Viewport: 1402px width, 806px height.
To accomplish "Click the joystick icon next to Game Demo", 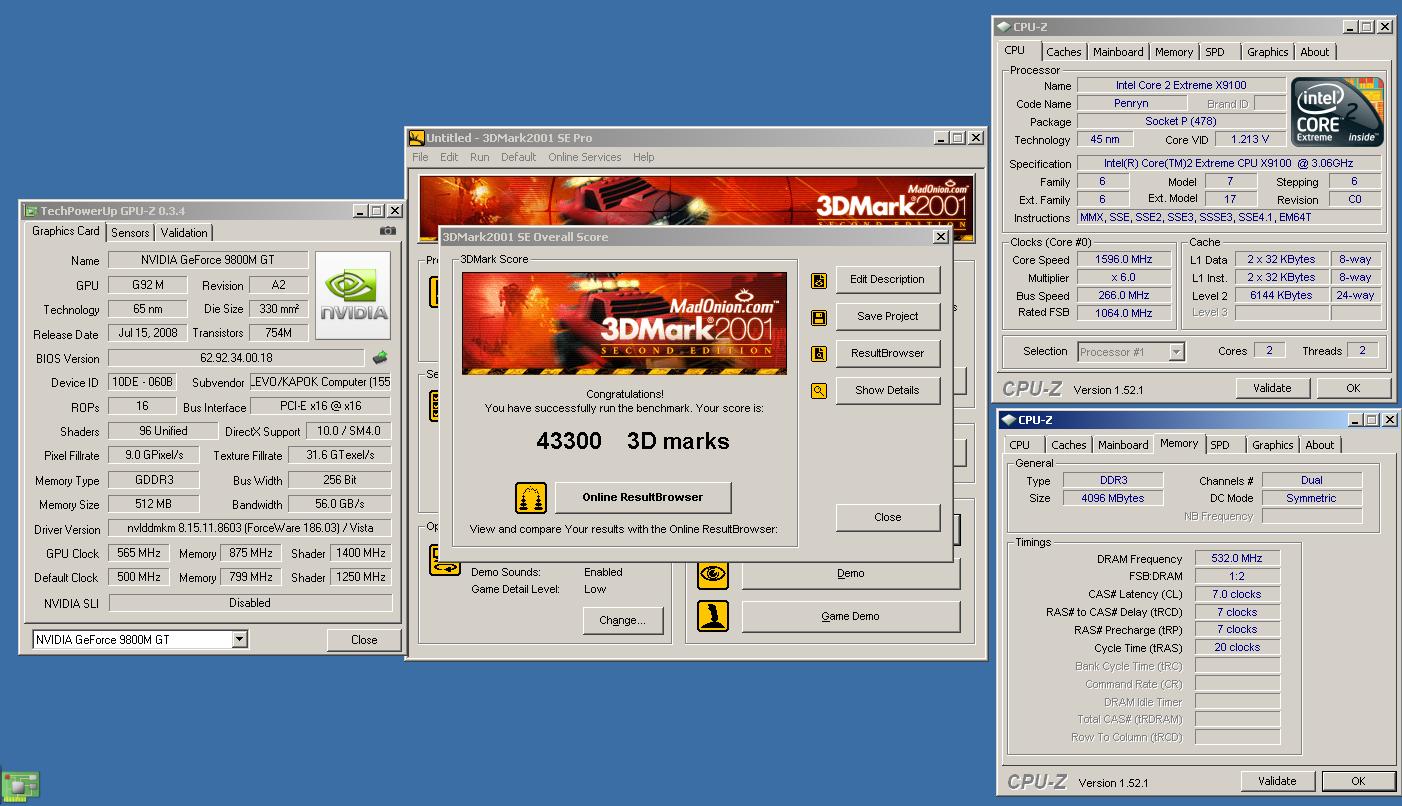I will 713,616.
